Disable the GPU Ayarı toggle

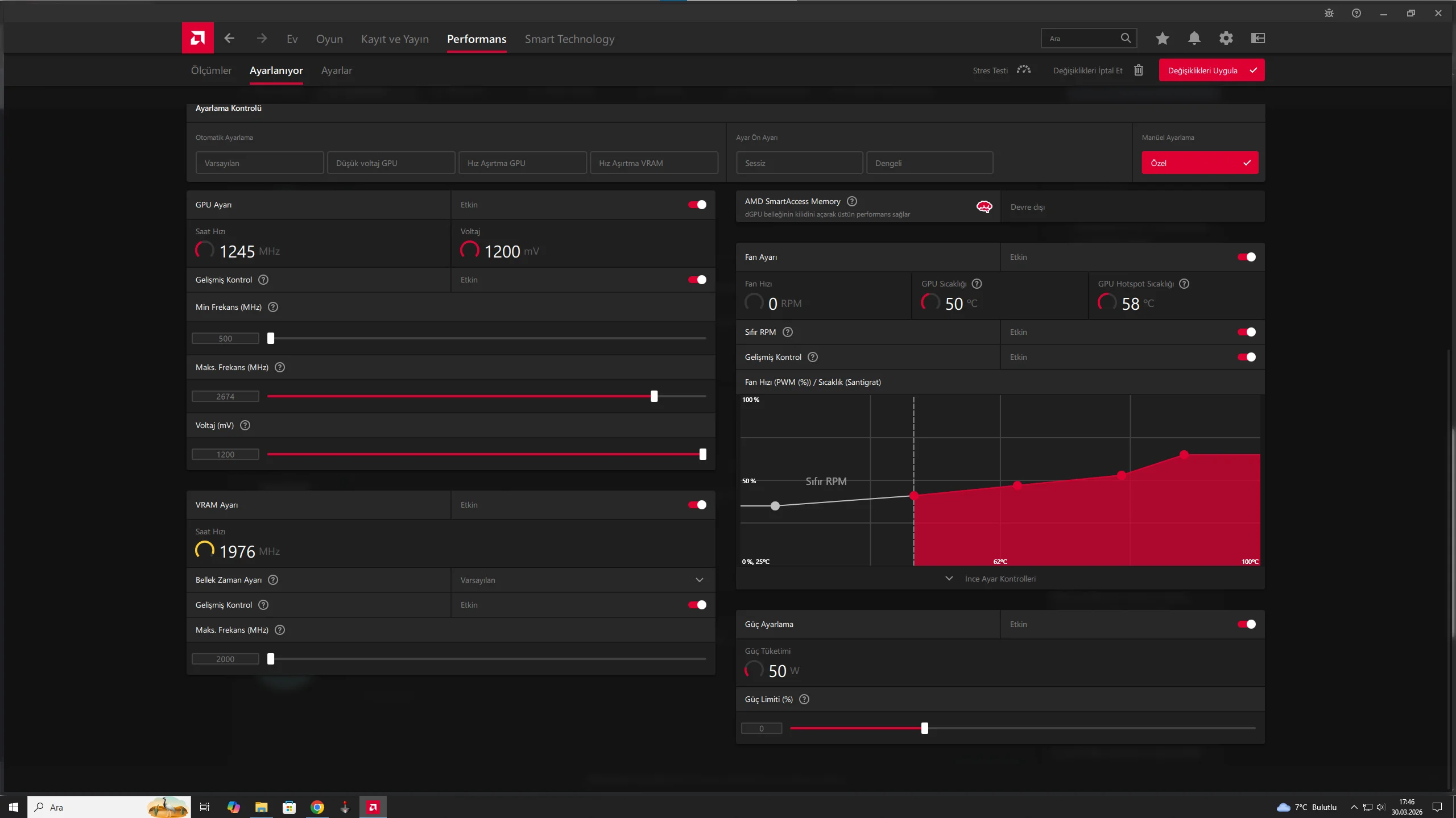point(697,205)
